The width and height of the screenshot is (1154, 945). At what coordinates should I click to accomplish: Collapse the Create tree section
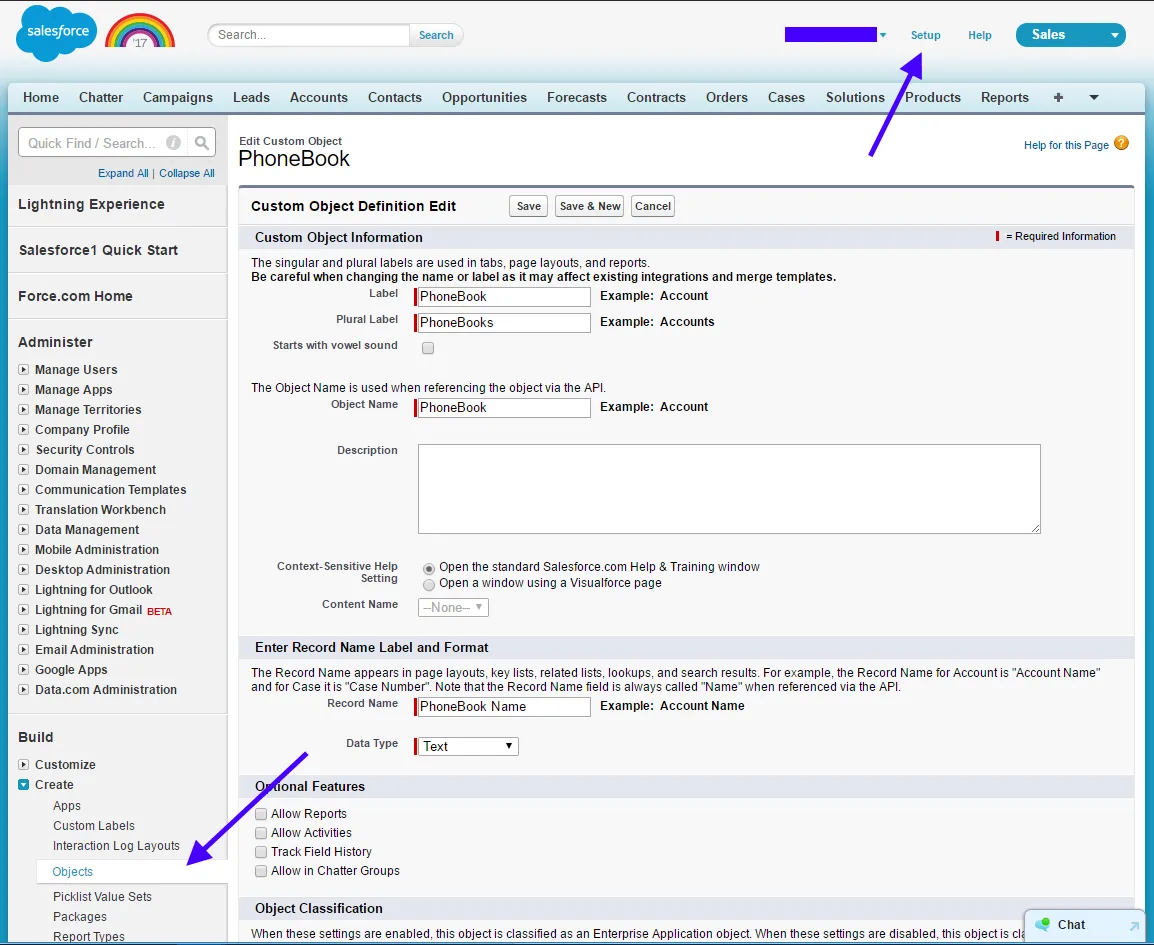pos(24,785)
